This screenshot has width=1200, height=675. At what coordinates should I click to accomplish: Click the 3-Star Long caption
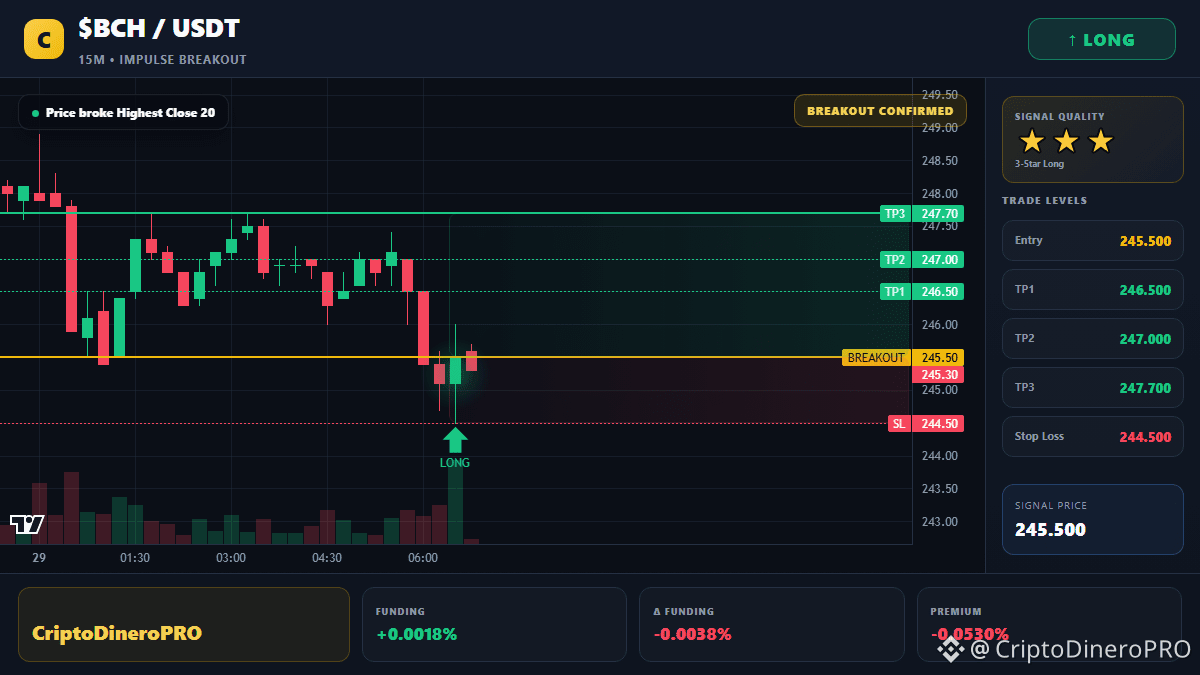coord(1039,164)
